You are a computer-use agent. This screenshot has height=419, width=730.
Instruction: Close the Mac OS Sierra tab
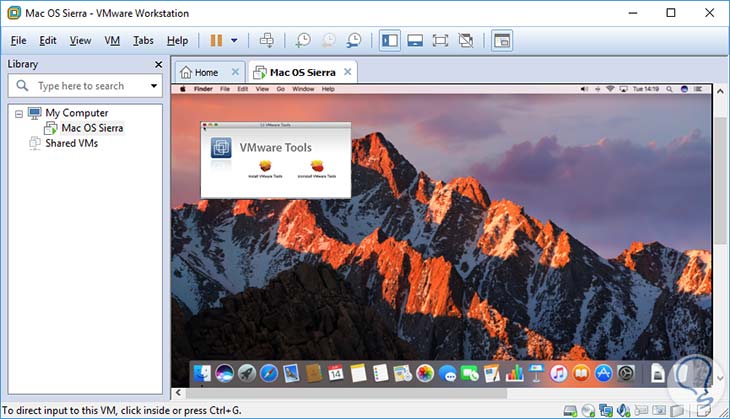point(347,72)
